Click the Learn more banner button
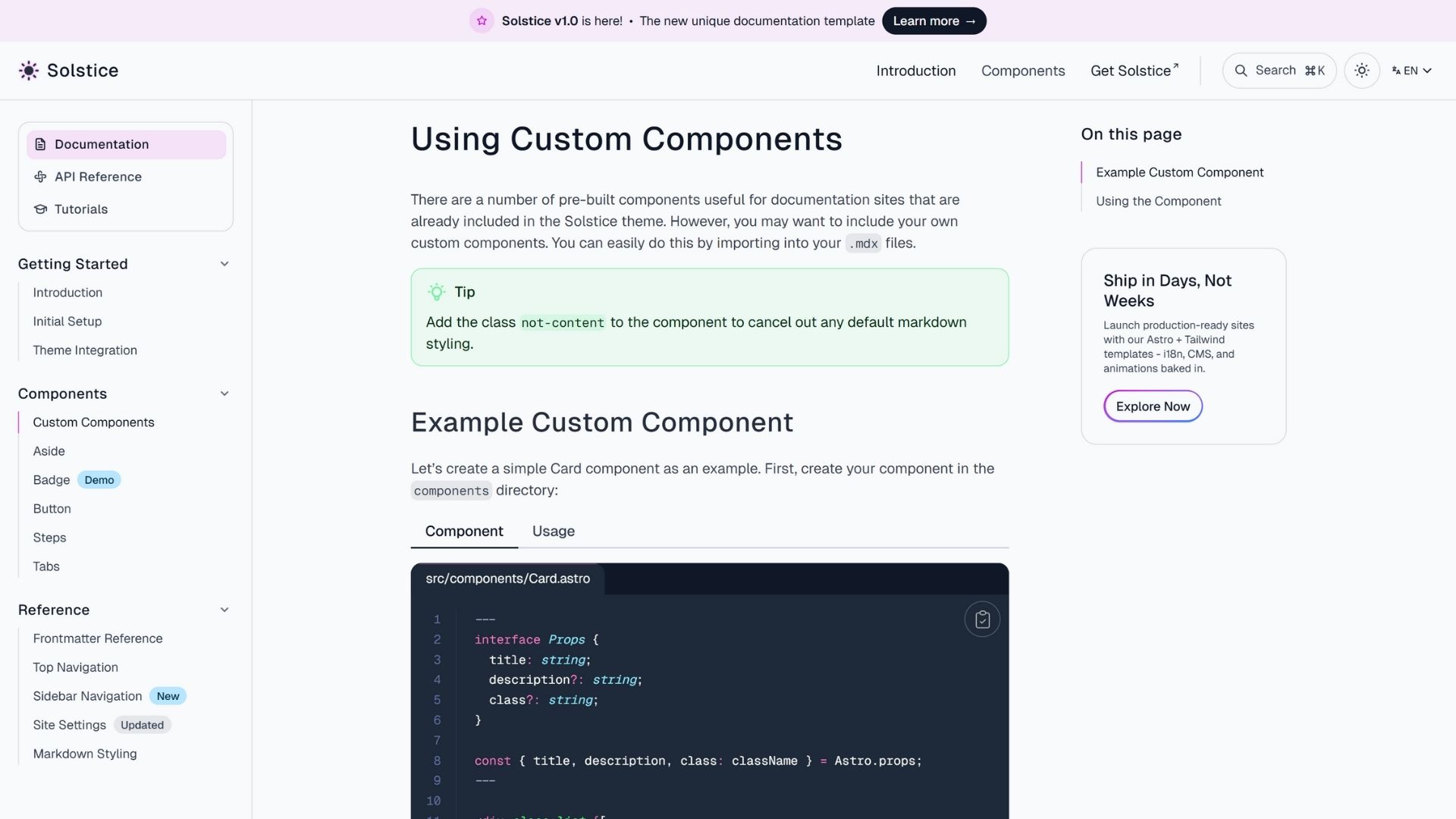Viewport: 1456px width, 819px height. (x=934, y=21)
